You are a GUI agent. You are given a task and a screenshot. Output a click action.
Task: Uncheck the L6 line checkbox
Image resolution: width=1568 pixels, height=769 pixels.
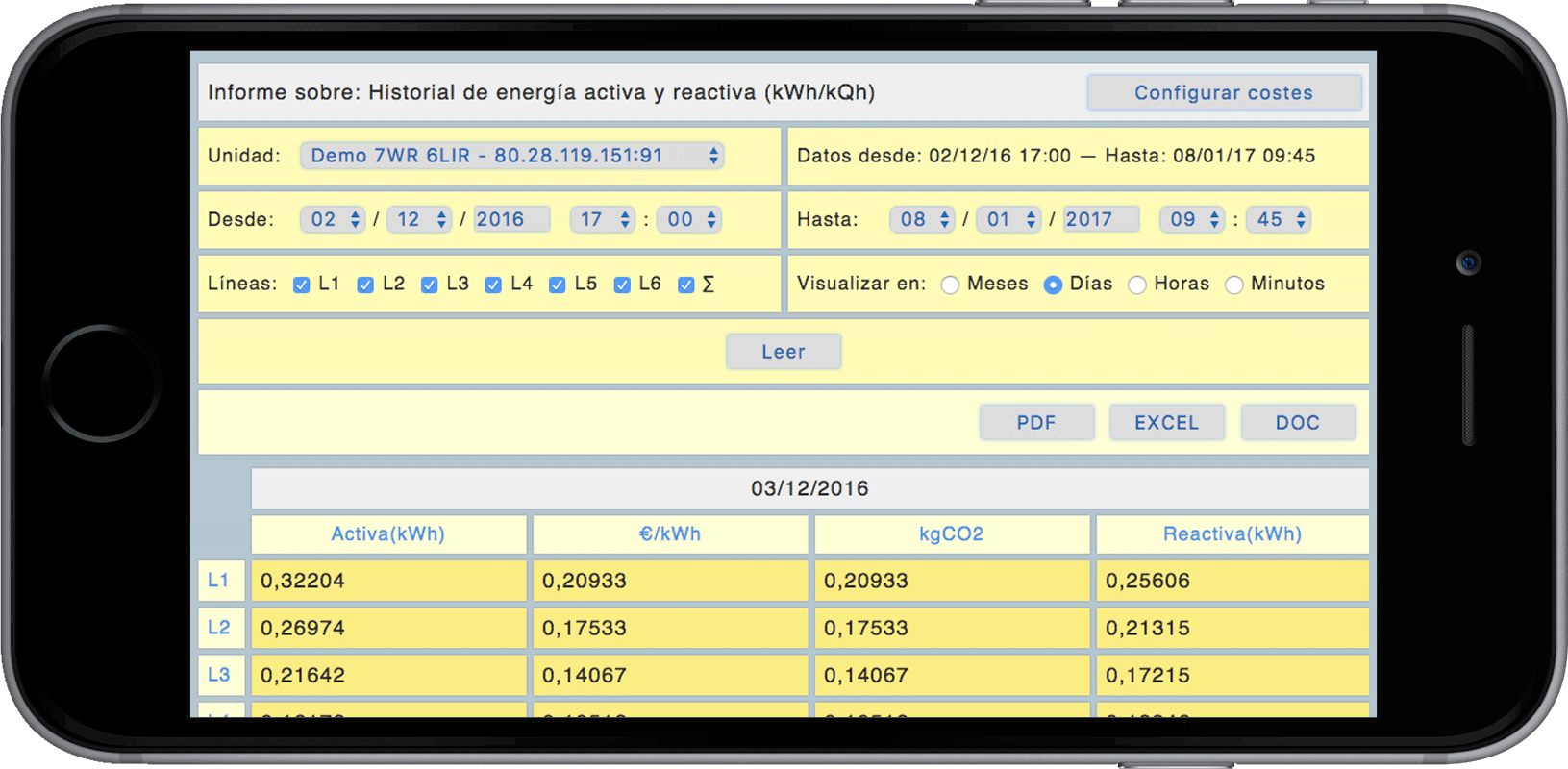[x=622, y=285]
